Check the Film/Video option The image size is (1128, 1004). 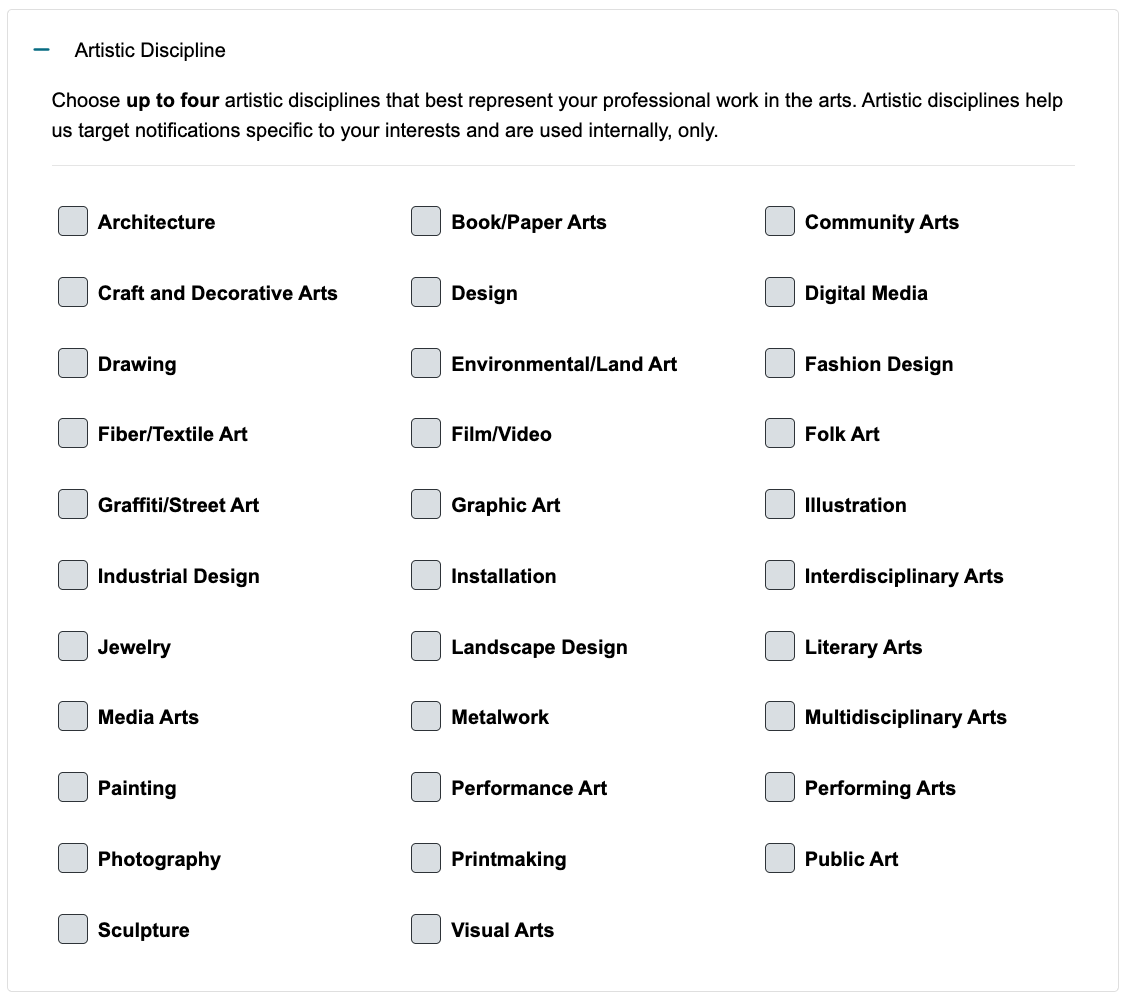click(425, 433)
